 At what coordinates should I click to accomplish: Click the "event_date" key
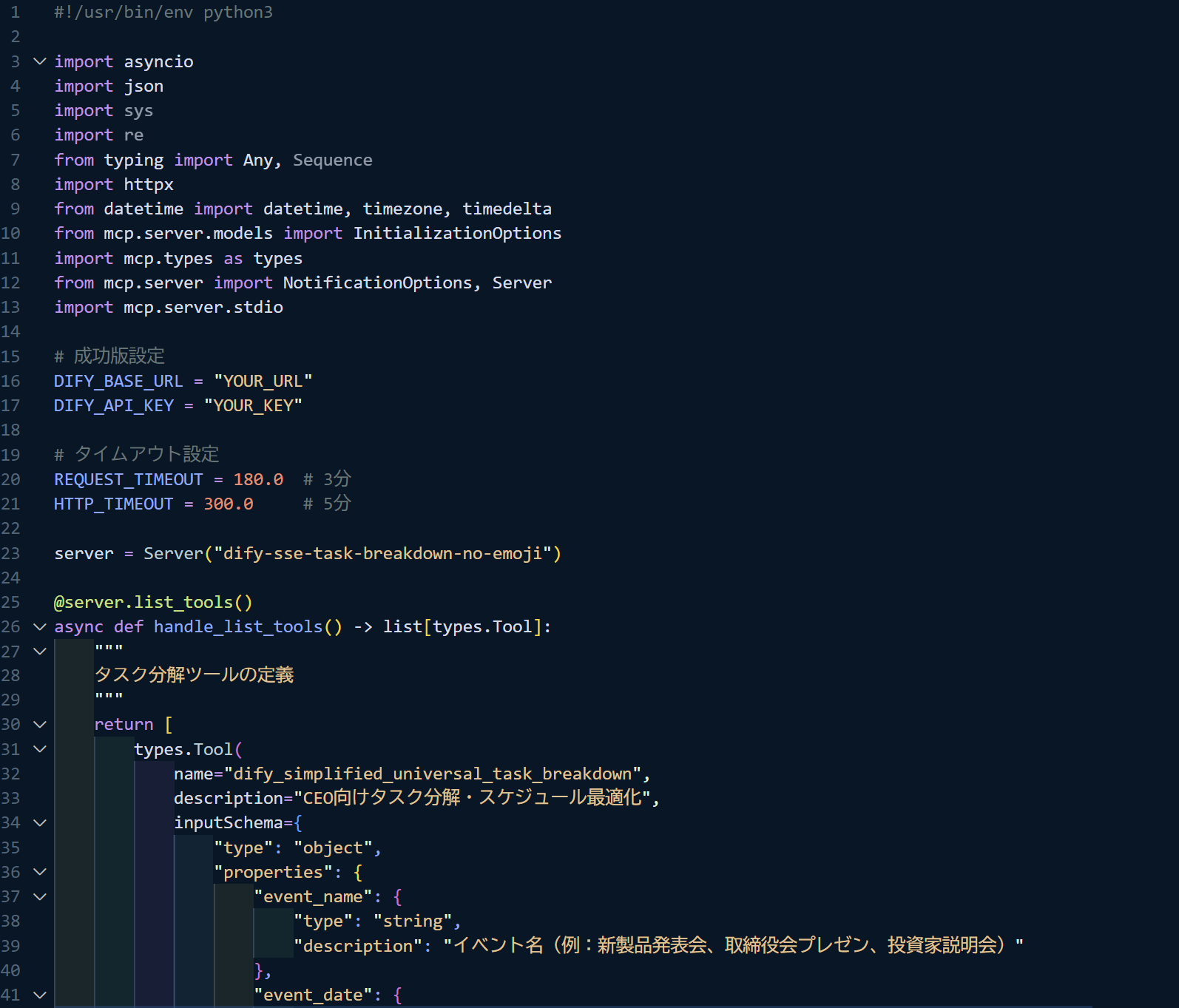click(x=313, y=995)
